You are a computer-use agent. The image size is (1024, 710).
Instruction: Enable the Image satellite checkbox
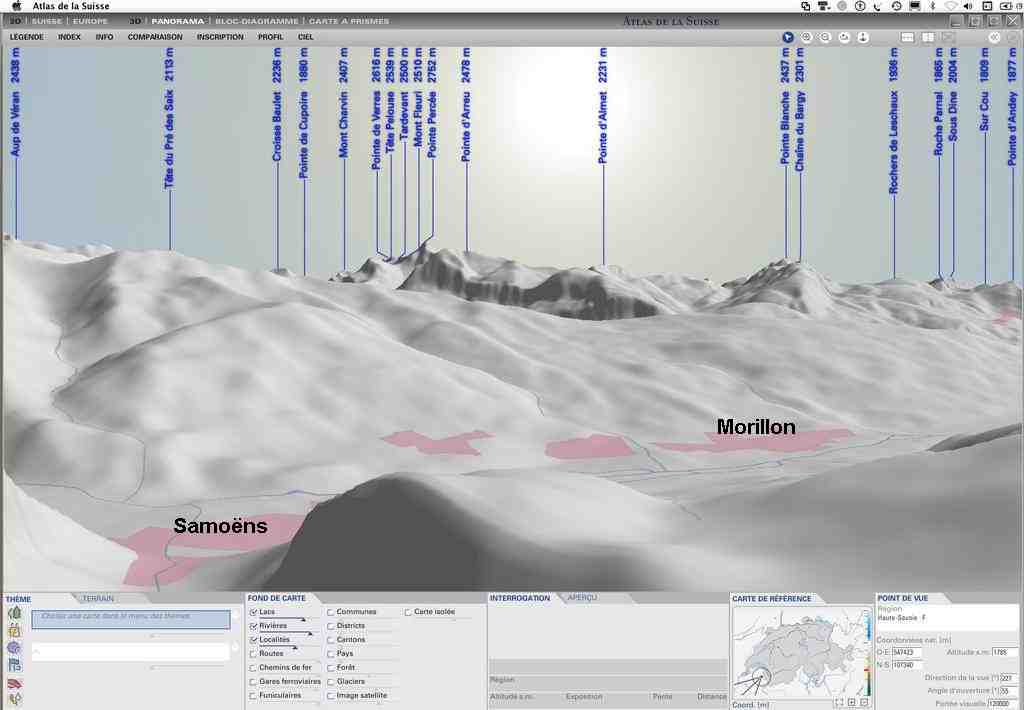coord(331,696)
